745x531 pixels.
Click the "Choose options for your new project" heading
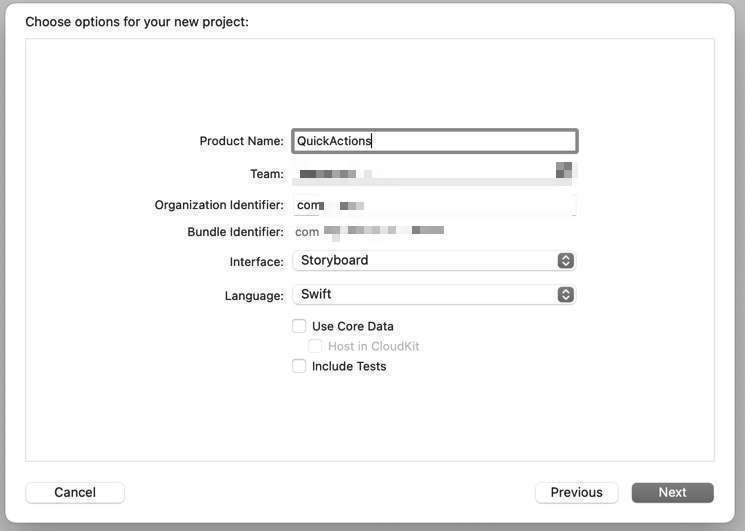137,21
